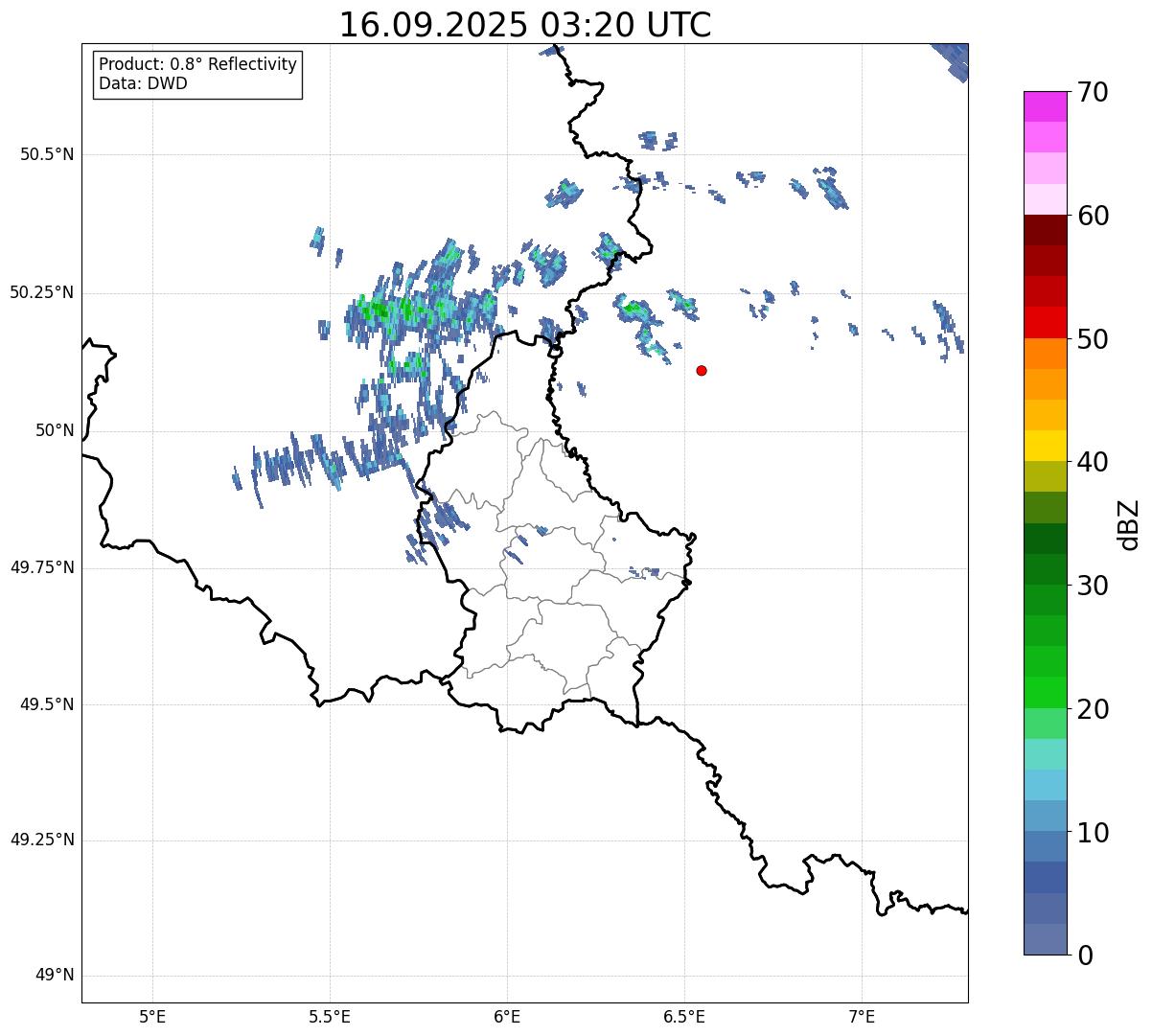The height and width of the screenshot is (1036, 1152).
Task: Click the longitude label '6°E'
Action: tap(507, 1016)
